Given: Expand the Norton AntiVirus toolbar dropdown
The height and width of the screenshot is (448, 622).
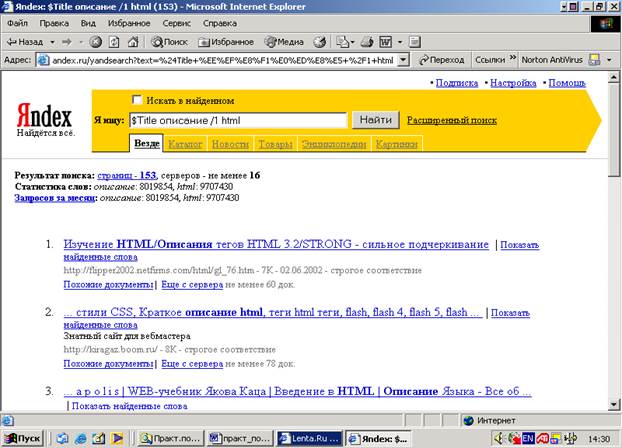Looking at the screenshot, I should (609, 60).
